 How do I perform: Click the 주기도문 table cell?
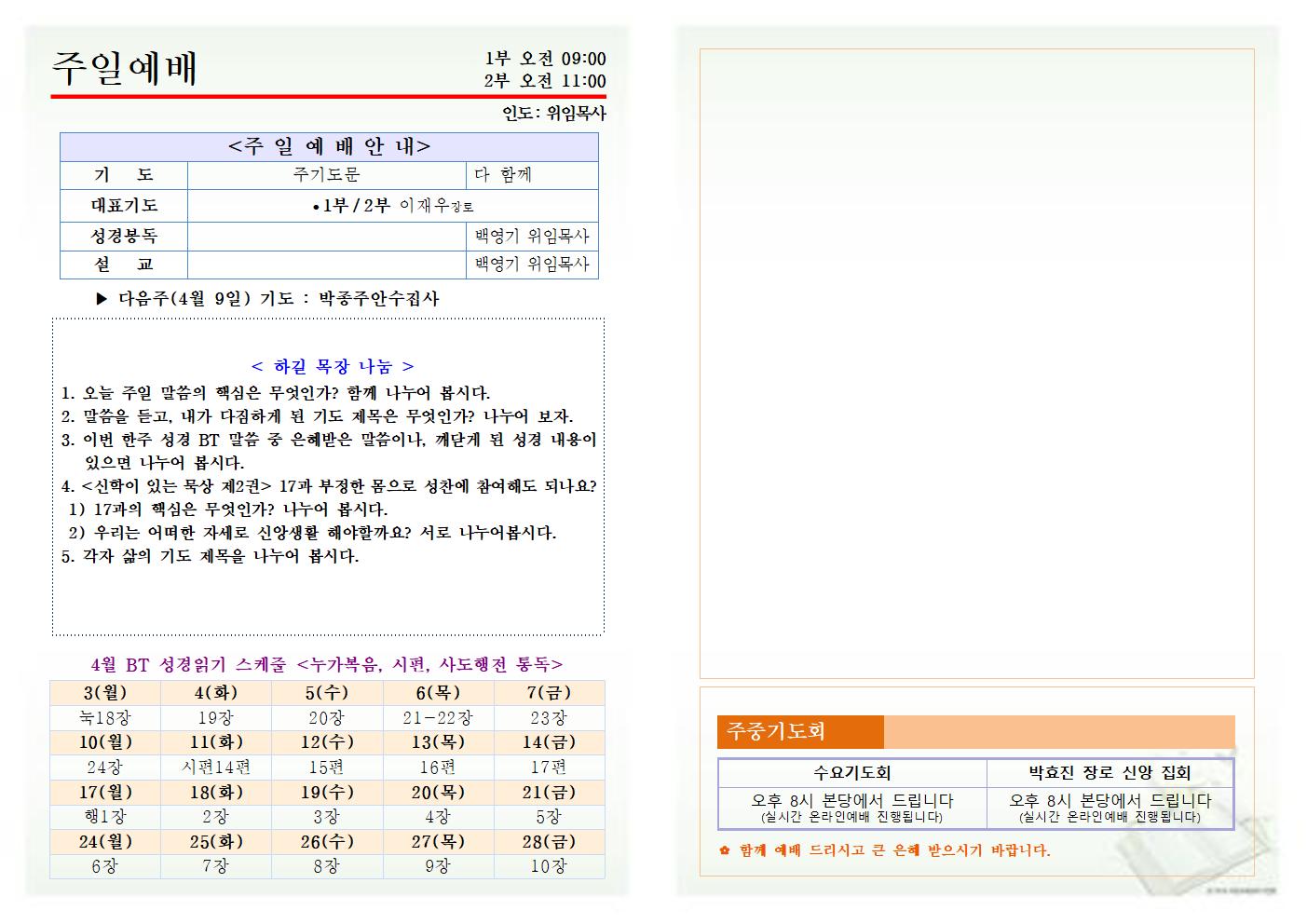pyautogui.click(x=326, y=175)
